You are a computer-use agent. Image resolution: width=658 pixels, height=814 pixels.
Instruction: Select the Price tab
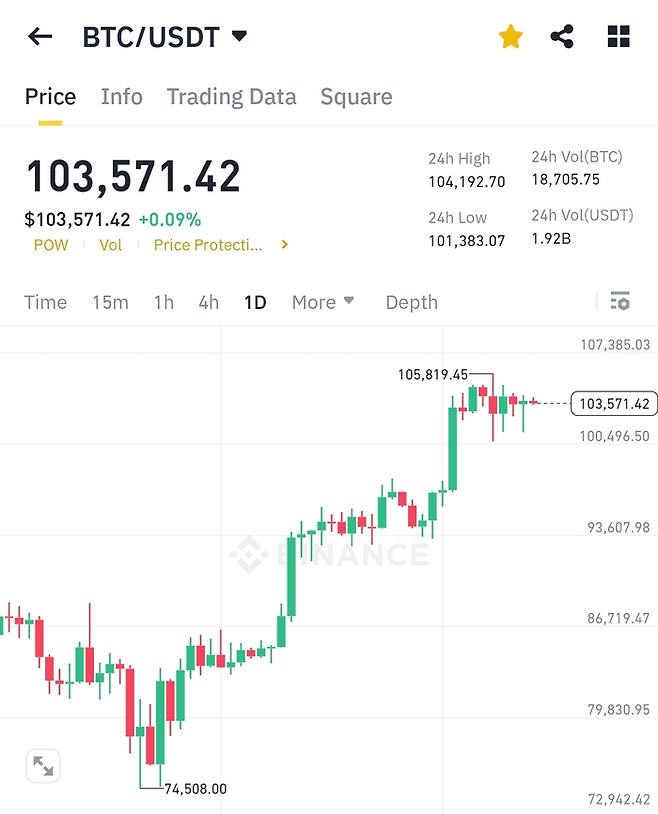click(x=50, y=97)
